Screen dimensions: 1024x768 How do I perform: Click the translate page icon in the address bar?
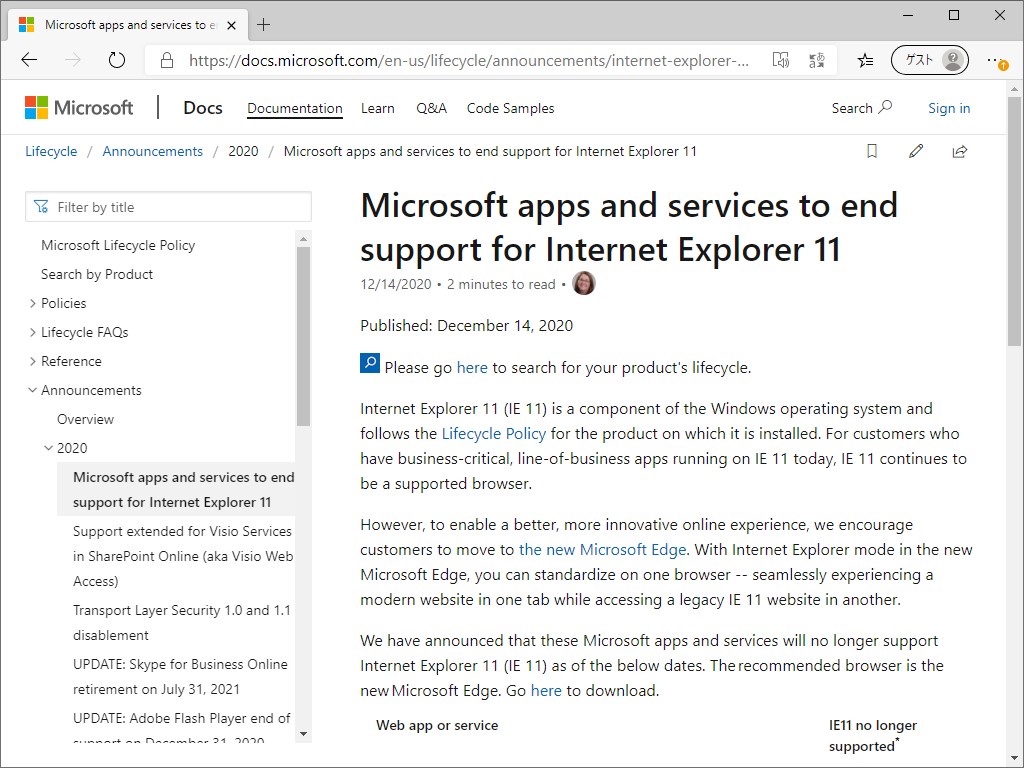click(817, 60)
